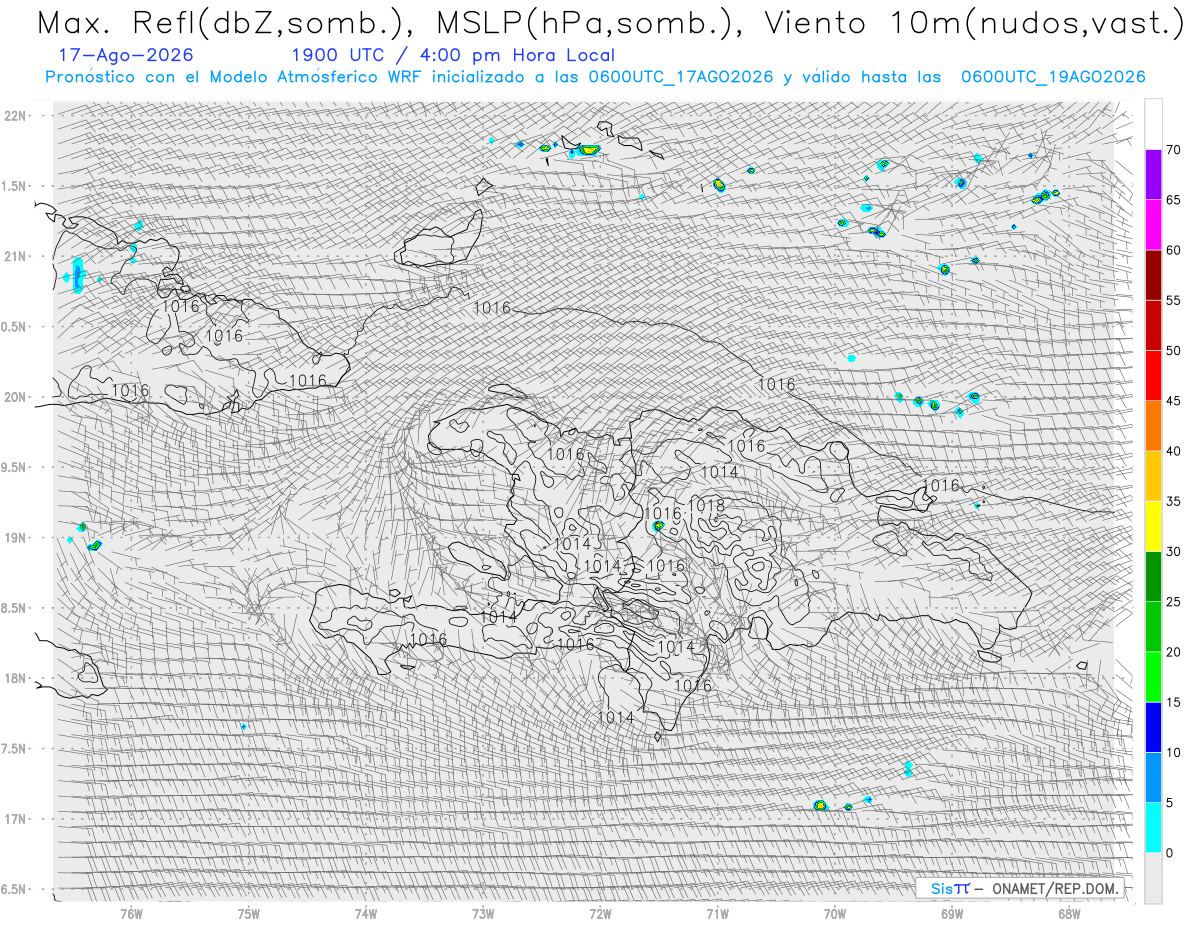Click the magenta 60–65 dBZ color band
The image size is (1200, 927).
1153,225
